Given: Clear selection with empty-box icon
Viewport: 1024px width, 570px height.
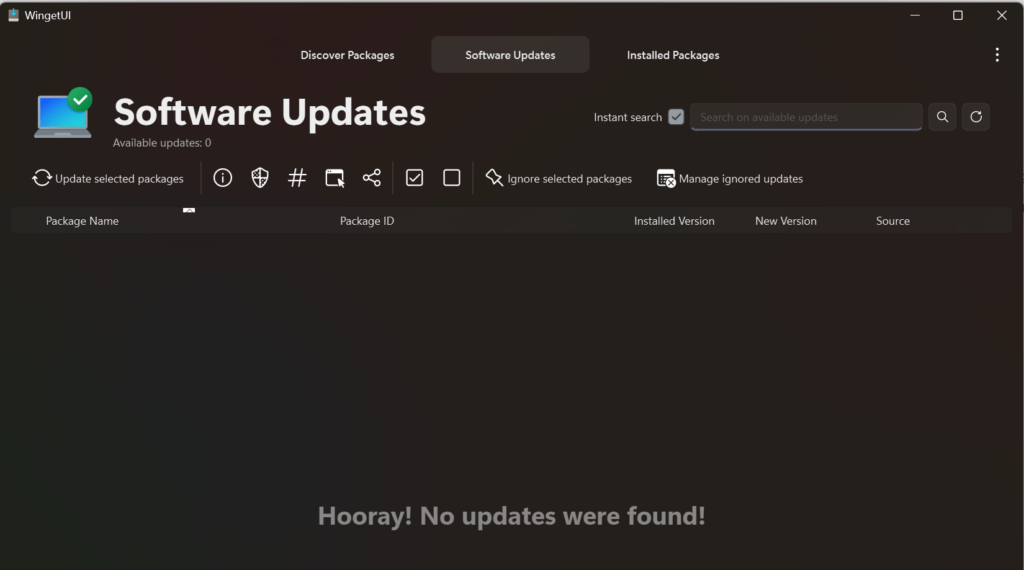Looking at the screenshot, I should click(452, 178).
